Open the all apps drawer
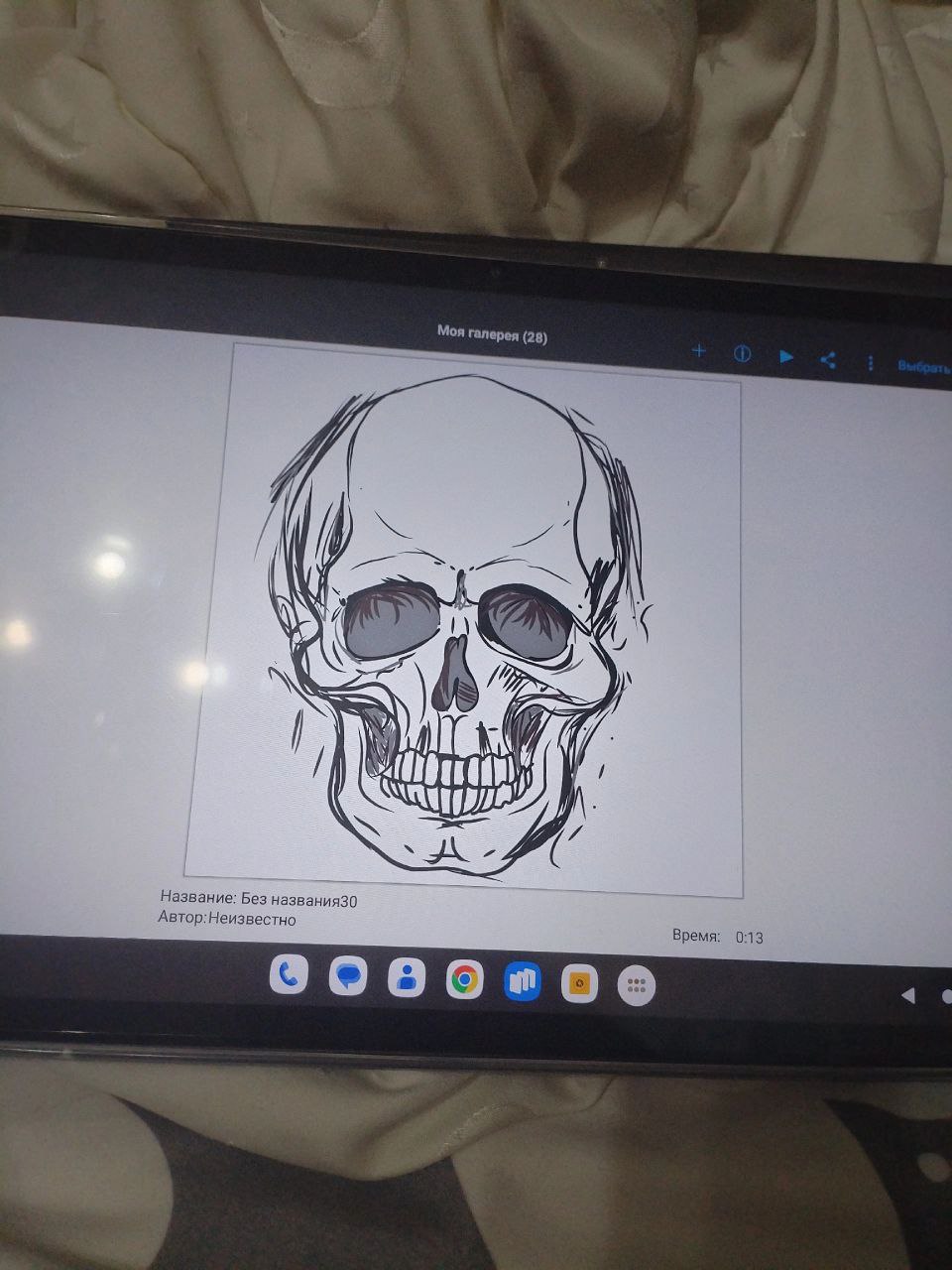952x1270 pixels. pos(637,986)
